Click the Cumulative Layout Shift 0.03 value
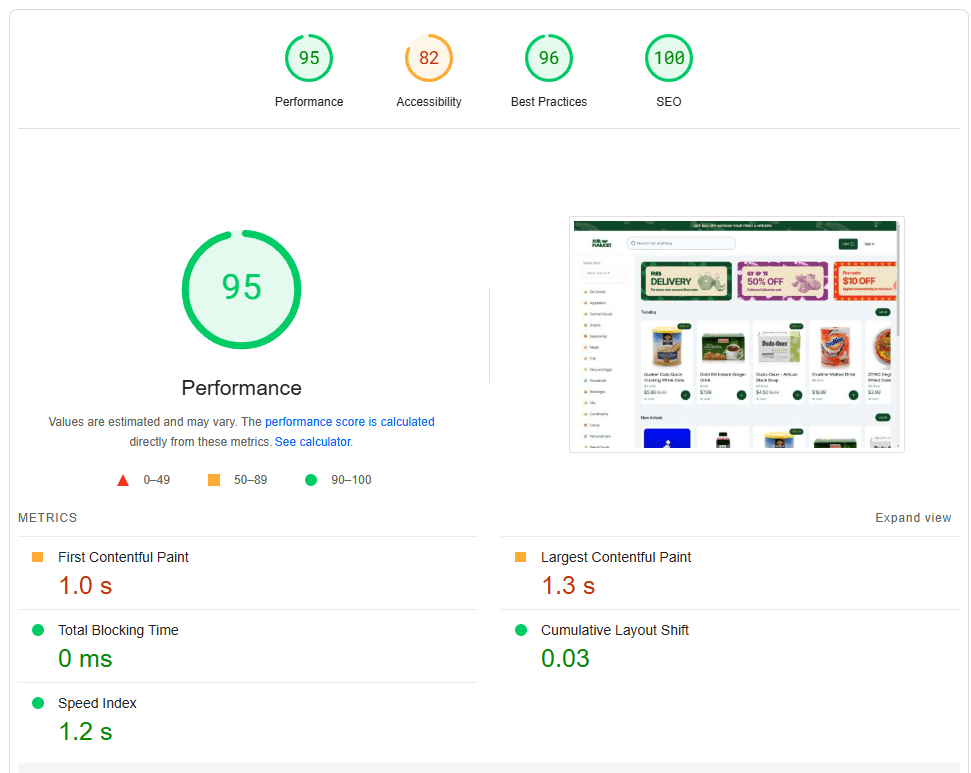This screenshot has width=971, height=773. (565, 659)
